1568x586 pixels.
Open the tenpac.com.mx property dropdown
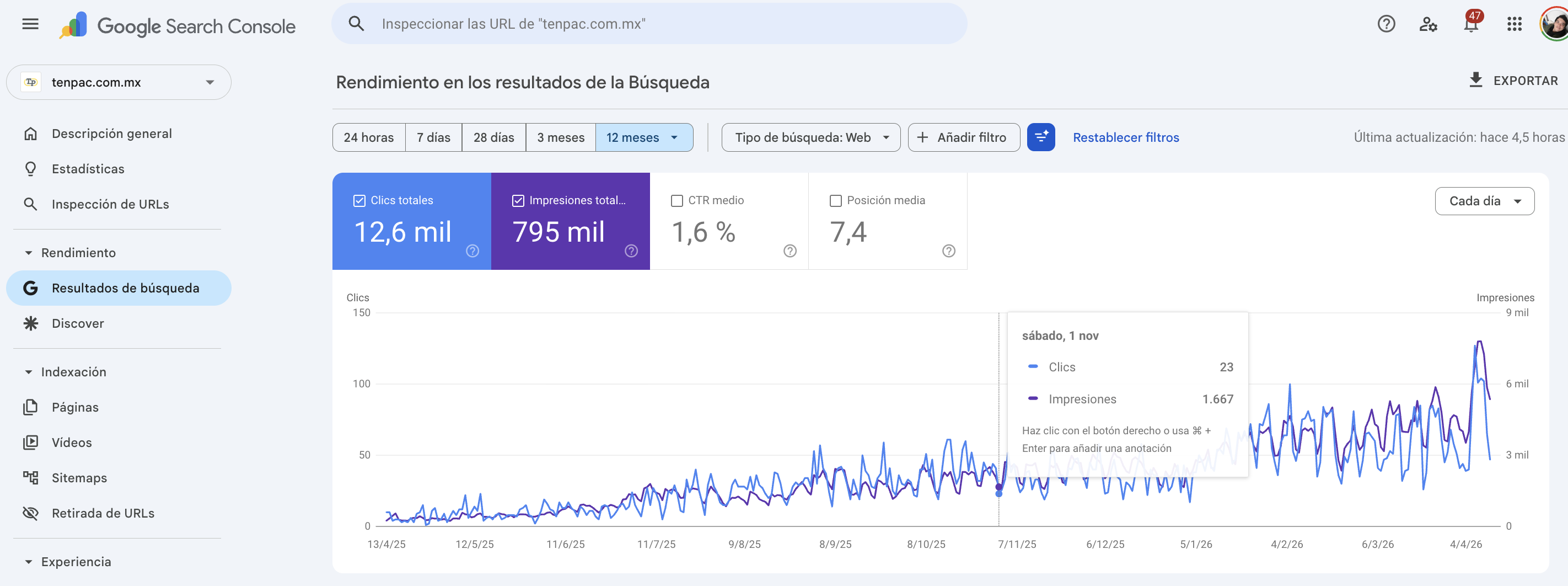(x=119, y=82)
